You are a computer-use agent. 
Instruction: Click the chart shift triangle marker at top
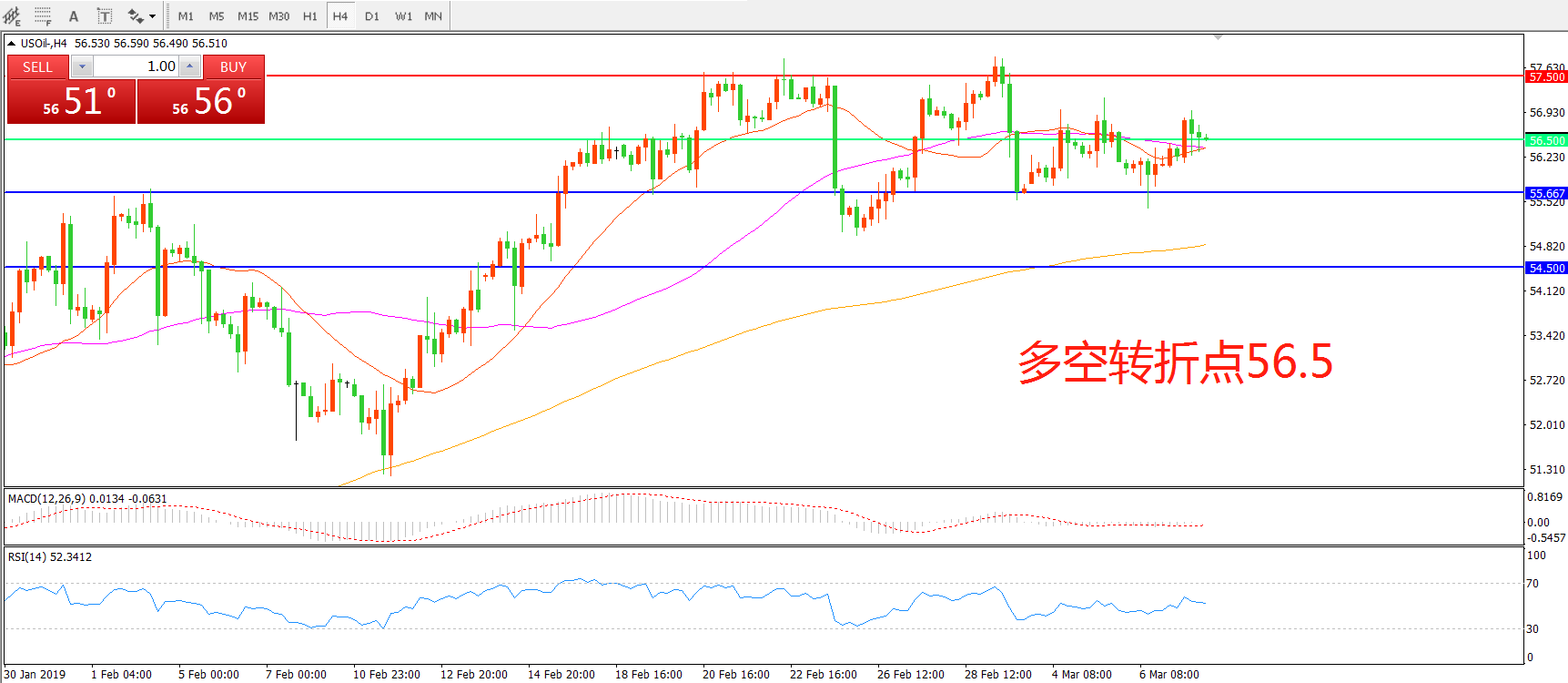pos(1218,37)
